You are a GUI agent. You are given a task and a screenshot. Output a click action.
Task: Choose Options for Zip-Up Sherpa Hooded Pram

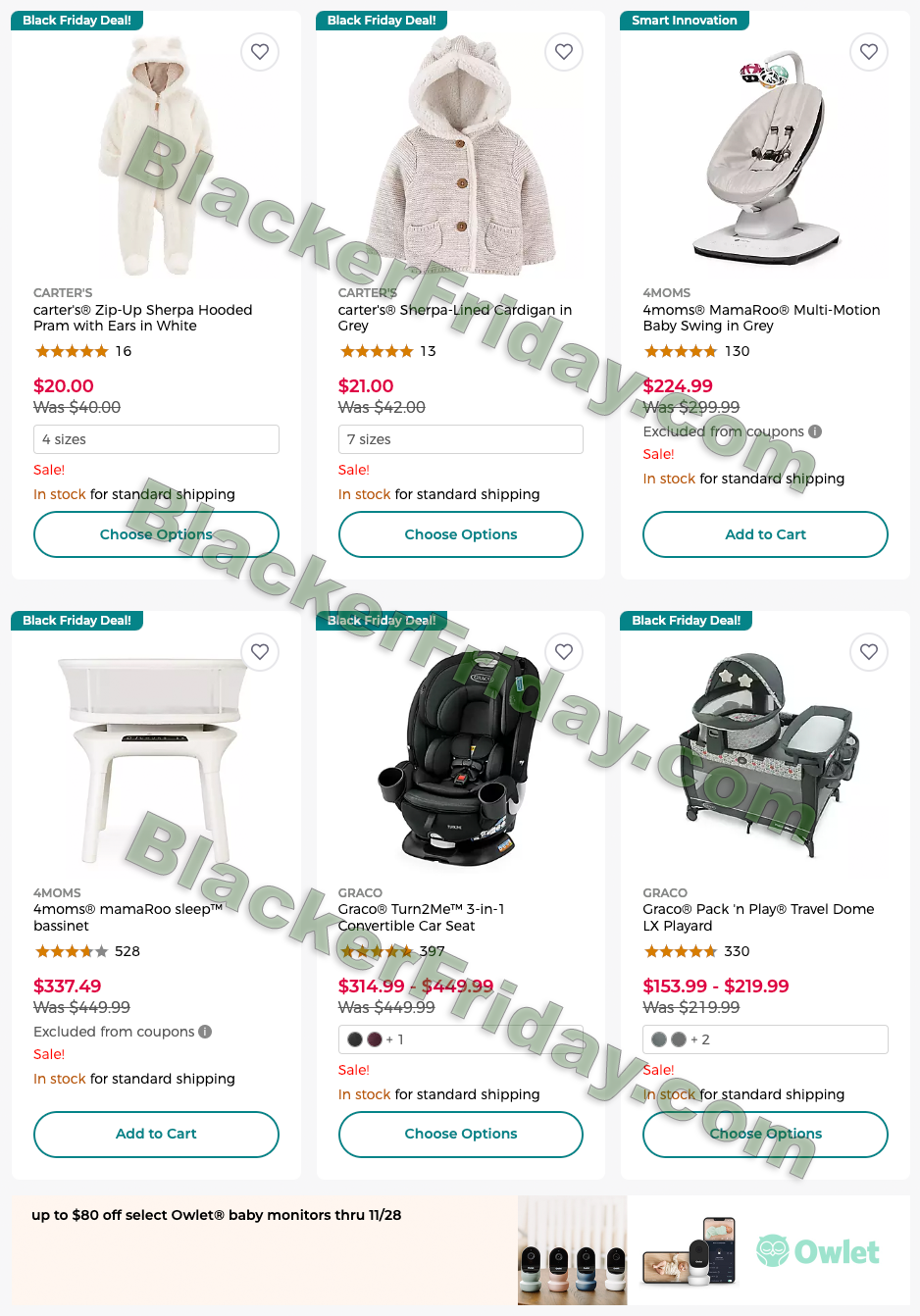click(x=156, y=534)
